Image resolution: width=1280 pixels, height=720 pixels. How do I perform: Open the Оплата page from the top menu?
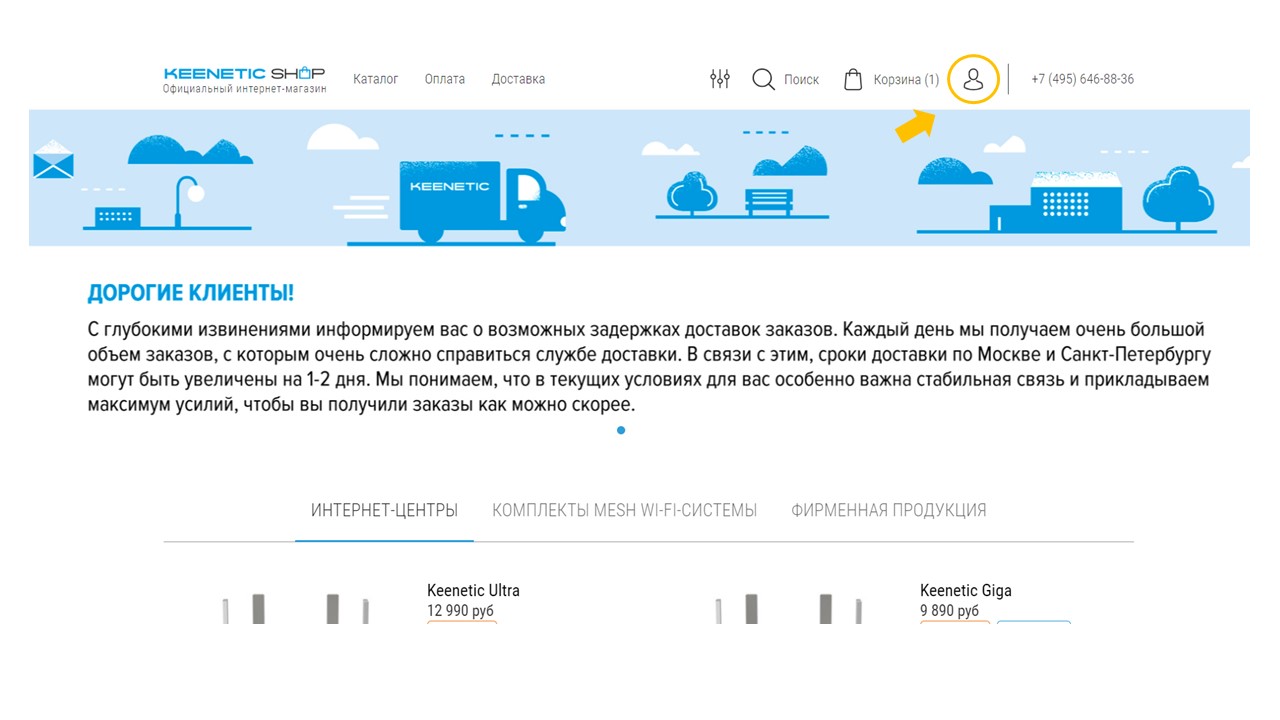coord(444,78)
